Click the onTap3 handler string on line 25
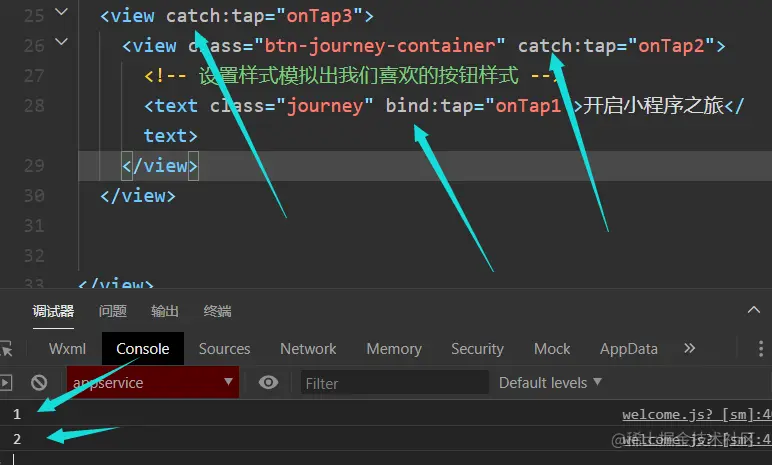Screen dimensions: 772x465 pos(320,16)
